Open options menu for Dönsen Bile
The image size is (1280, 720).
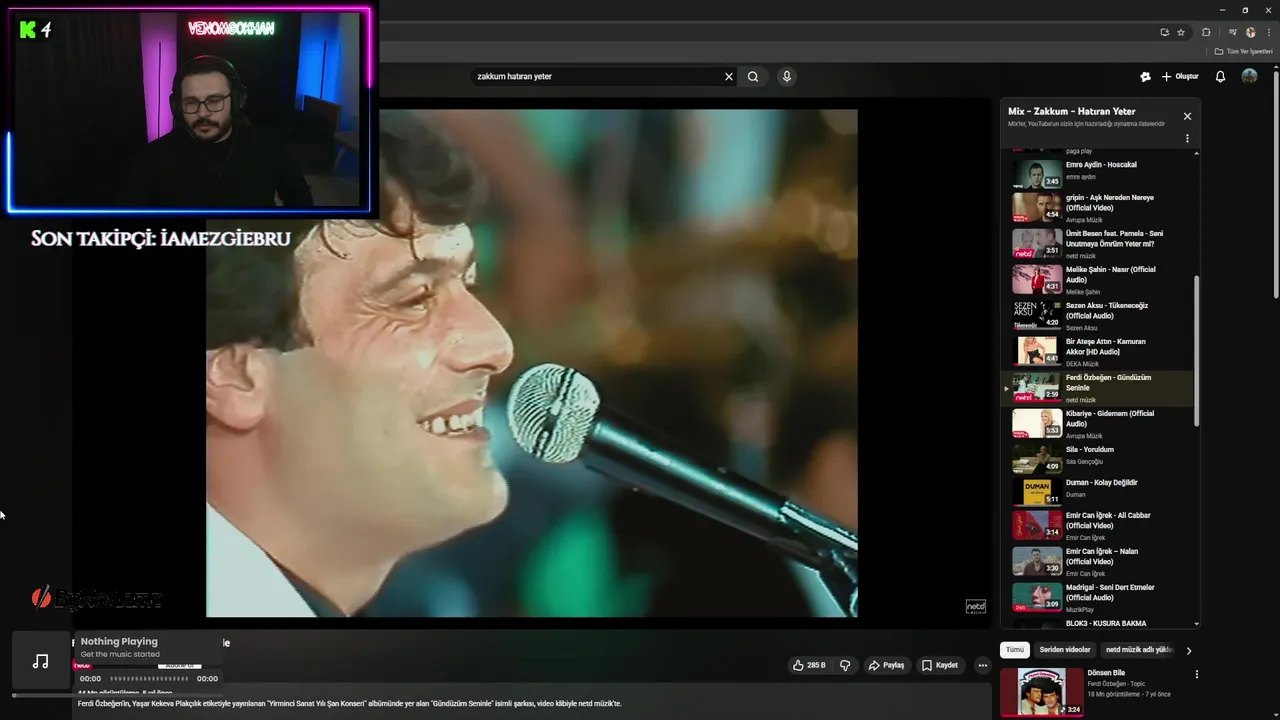click(1196, 675)
